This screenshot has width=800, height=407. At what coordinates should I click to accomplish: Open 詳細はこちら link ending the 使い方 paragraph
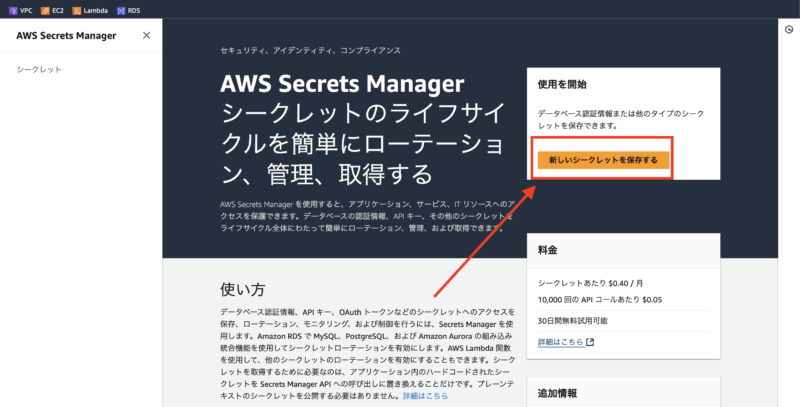pyautogui.click(x=425, y=396)
